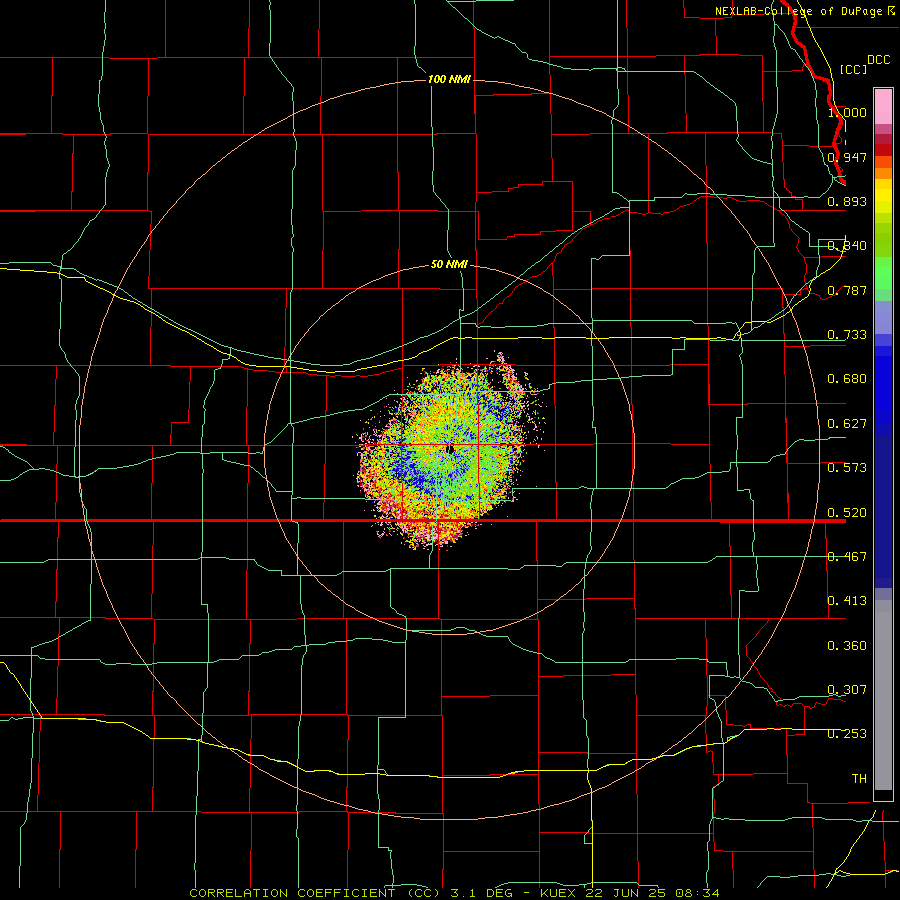This screenshot has height=900, width=900.
Task: Click the 0.253 color scale value
Action: pyautogui.click(x=847, y=734)
